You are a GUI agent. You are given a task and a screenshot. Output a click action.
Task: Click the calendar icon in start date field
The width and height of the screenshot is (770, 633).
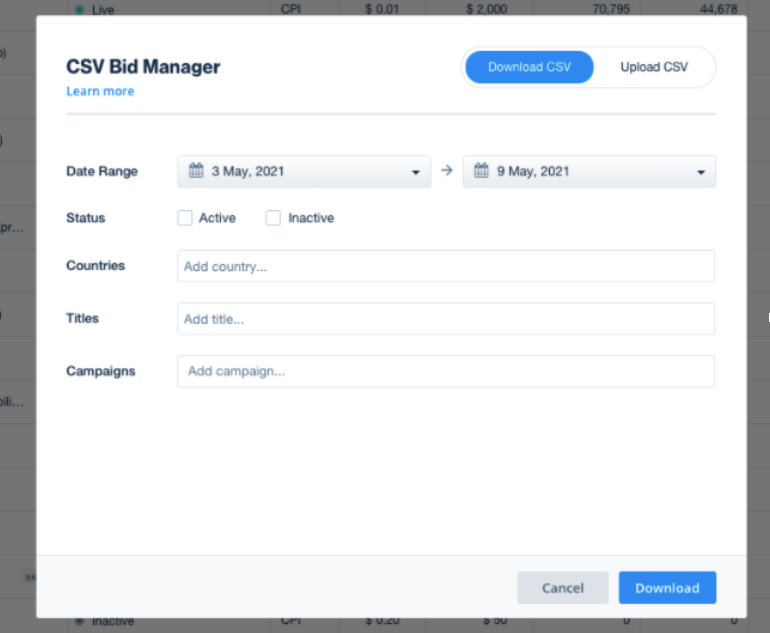click(196, 171)
